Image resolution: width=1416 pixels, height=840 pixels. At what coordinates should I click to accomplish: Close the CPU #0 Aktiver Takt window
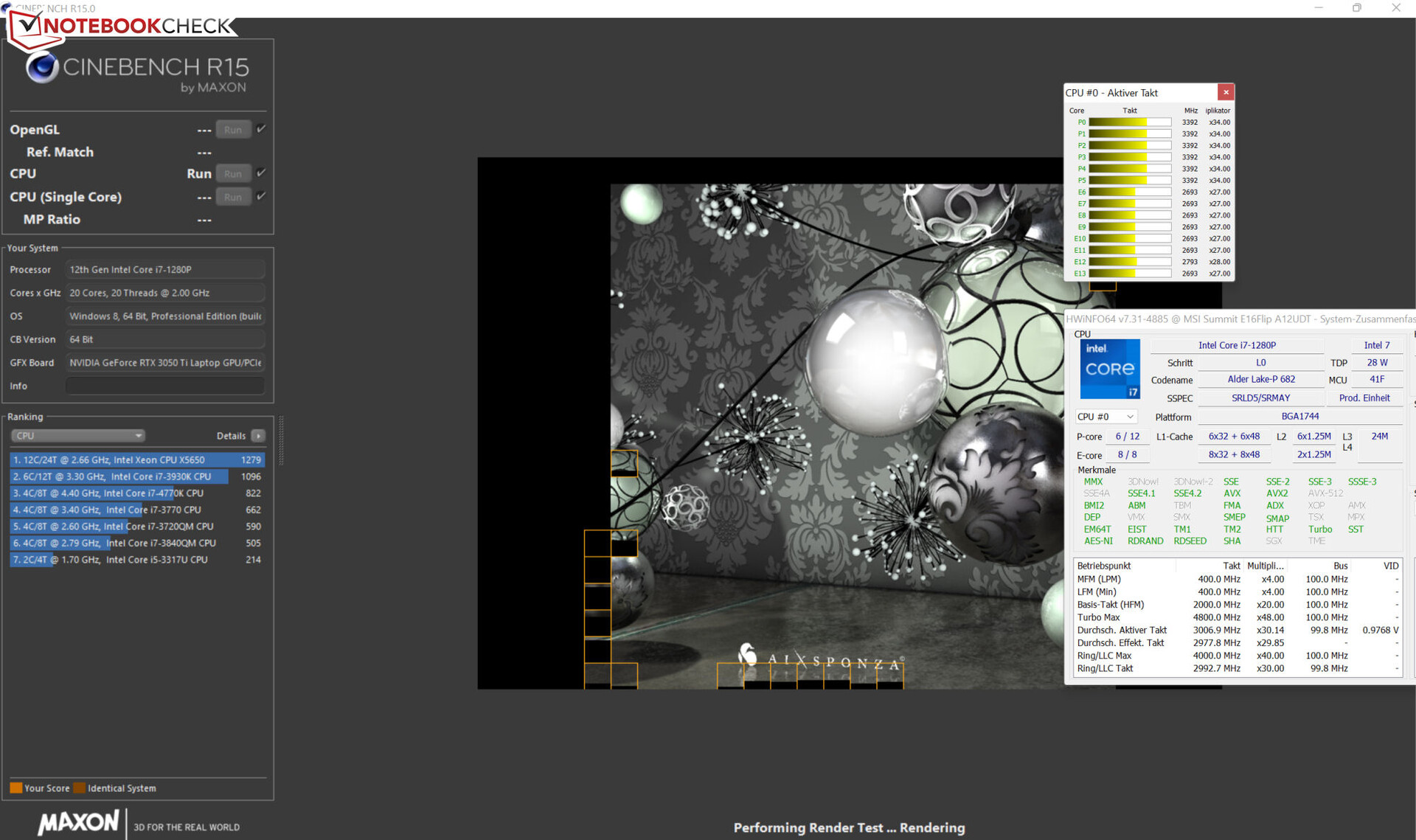pos(1226,92)
